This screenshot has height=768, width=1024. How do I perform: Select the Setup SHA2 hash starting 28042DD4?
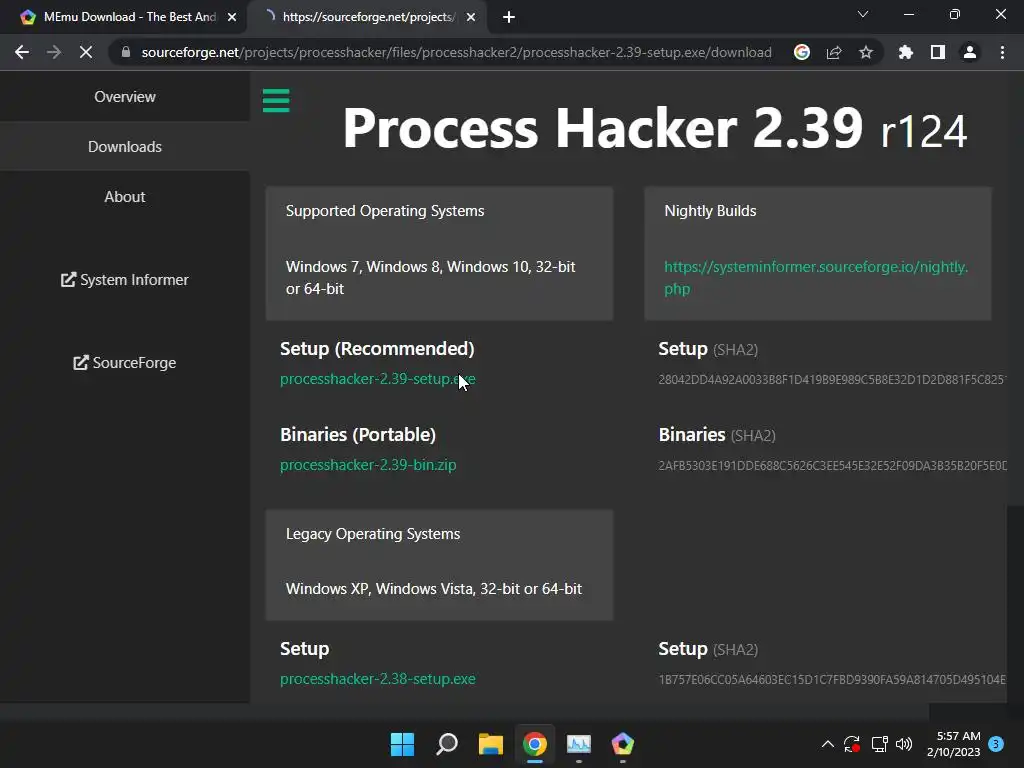(x=832, y=379)
